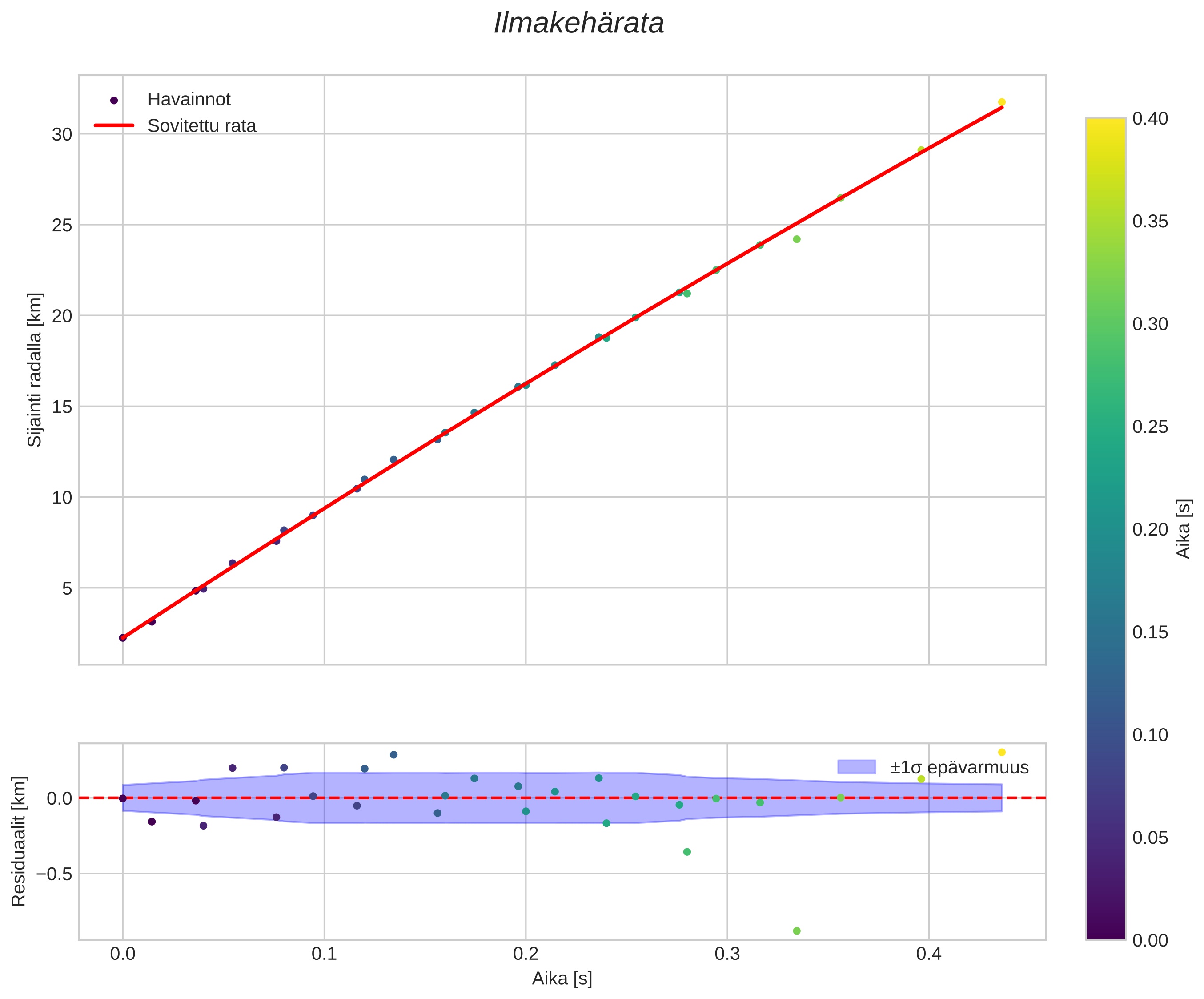Image resolution: width=1204 pixels, height=999 pixels.
Task: Click the colorbar at the 0.20 level
Action: click(x=1105, y=529)
